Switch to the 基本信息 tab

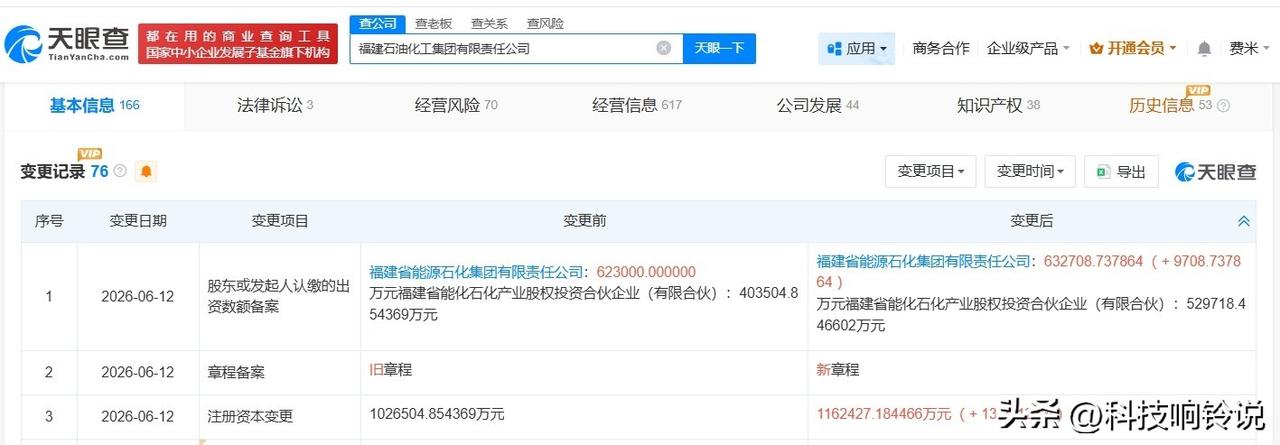coord(94,105)
